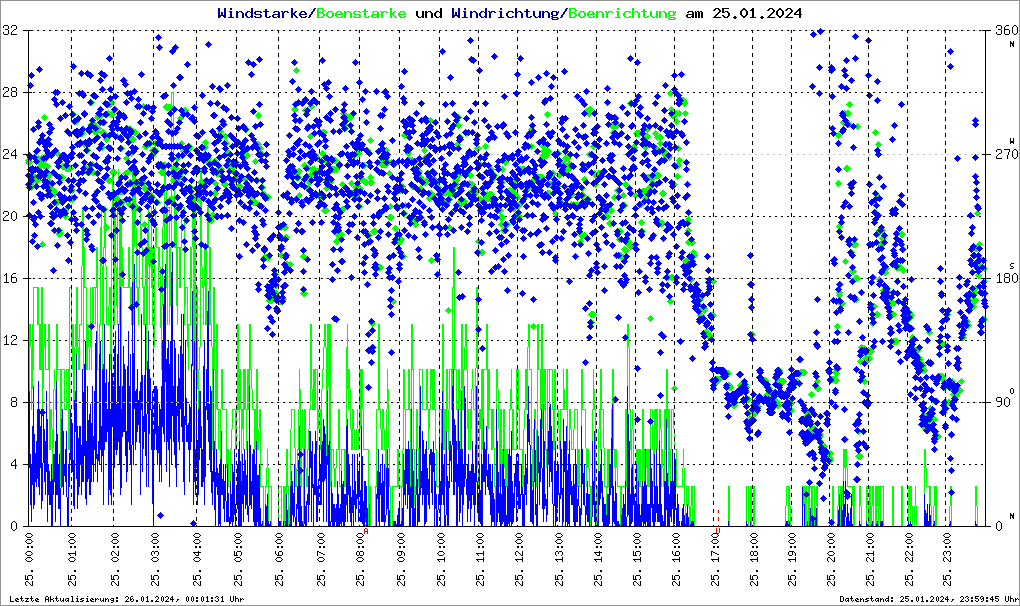This screenshot has height=606, width=1020.
Task: Click the date 25.01.2024 in the title
Action: click(756, 13)
